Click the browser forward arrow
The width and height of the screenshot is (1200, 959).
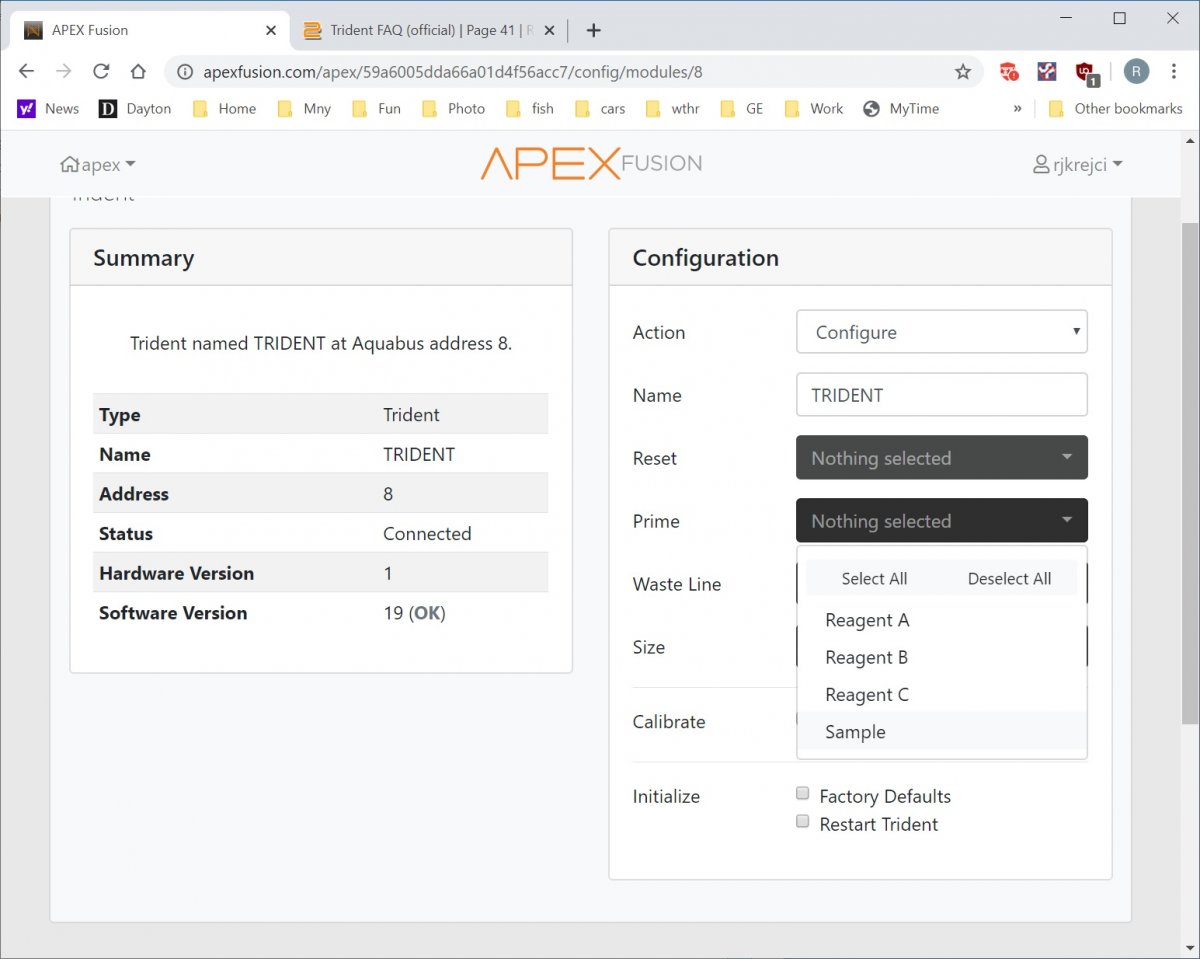point(63,71)
